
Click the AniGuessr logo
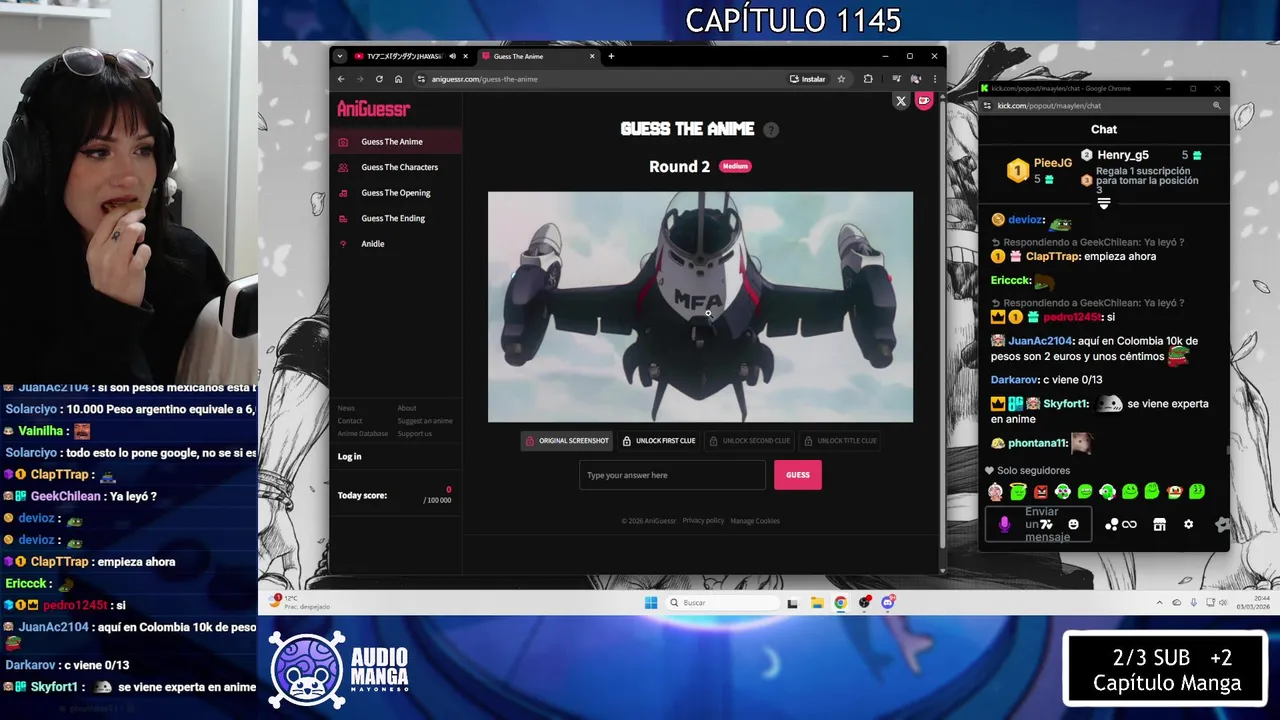[x=373, y=109]
